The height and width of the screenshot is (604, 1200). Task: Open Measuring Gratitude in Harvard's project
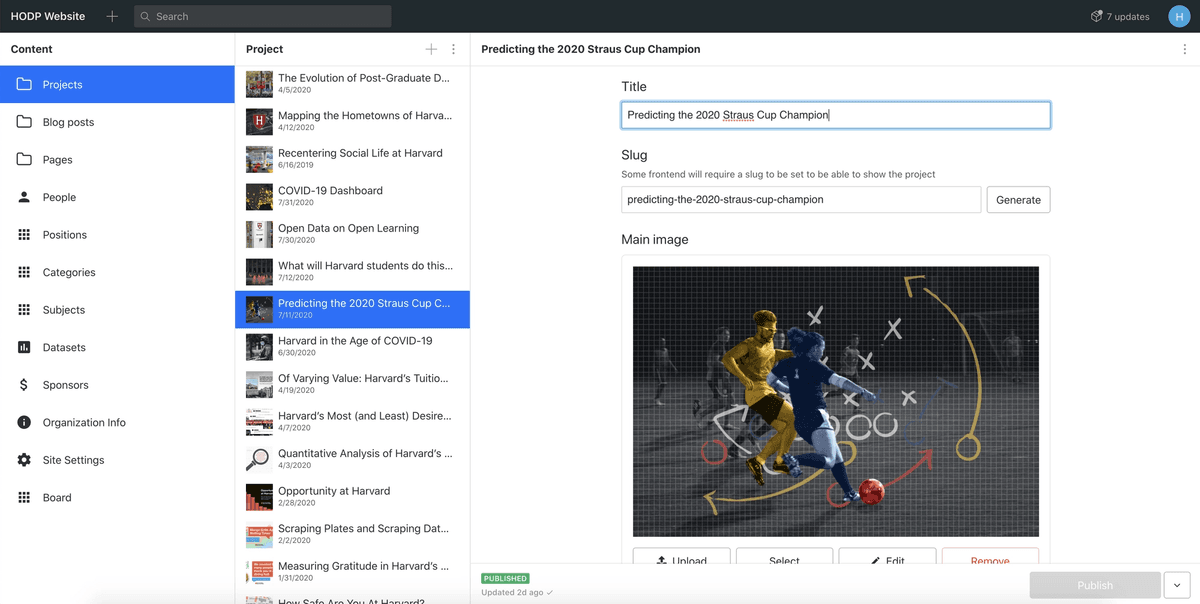tap(352, 572)
